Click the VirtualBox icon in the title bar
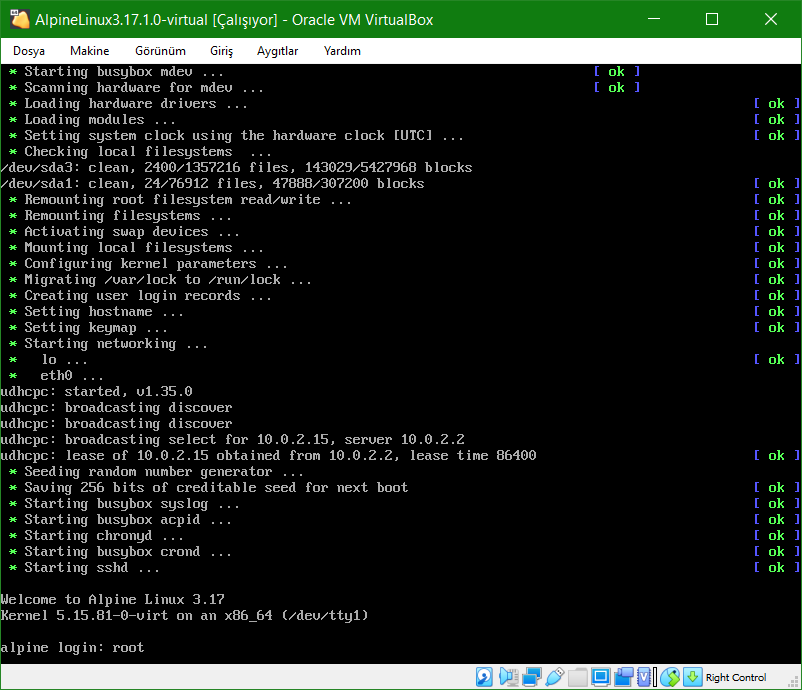This screenshot has height=690, width=802. [19, 19]
